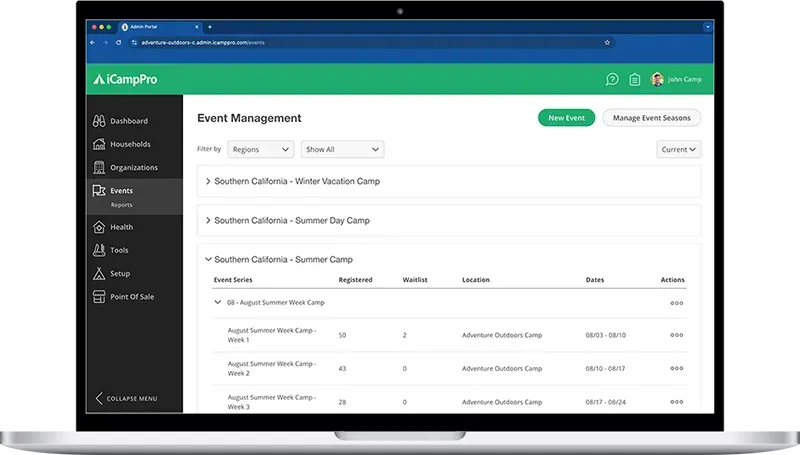Click the iCampPro logo

pos(125,79)
